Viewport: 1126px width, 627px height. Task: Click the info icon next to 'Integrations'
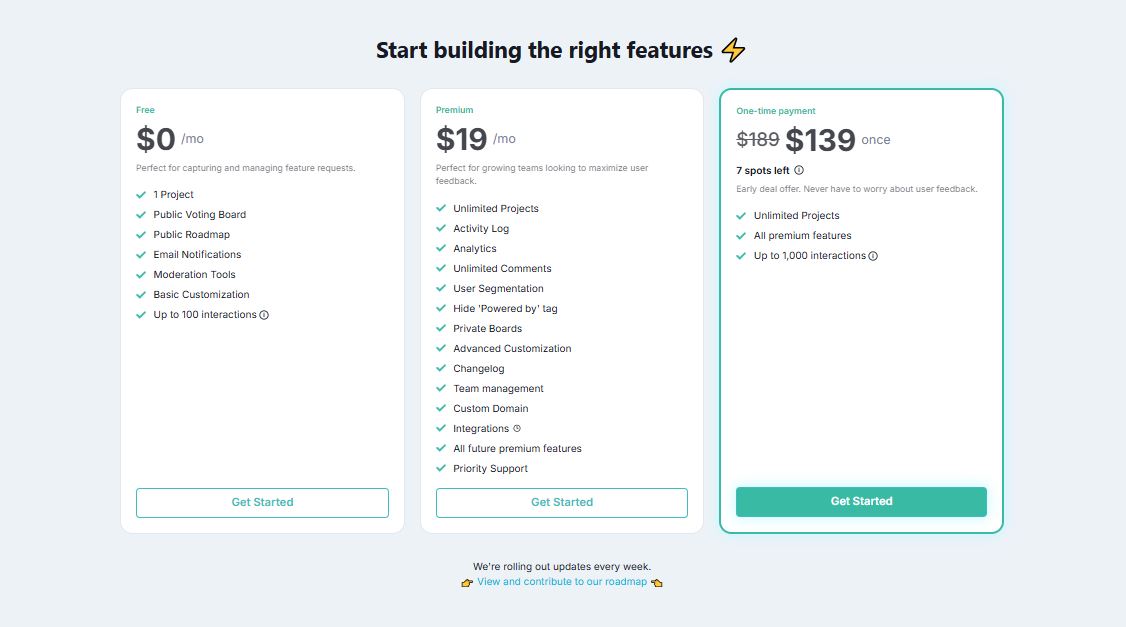click(516, 428)
